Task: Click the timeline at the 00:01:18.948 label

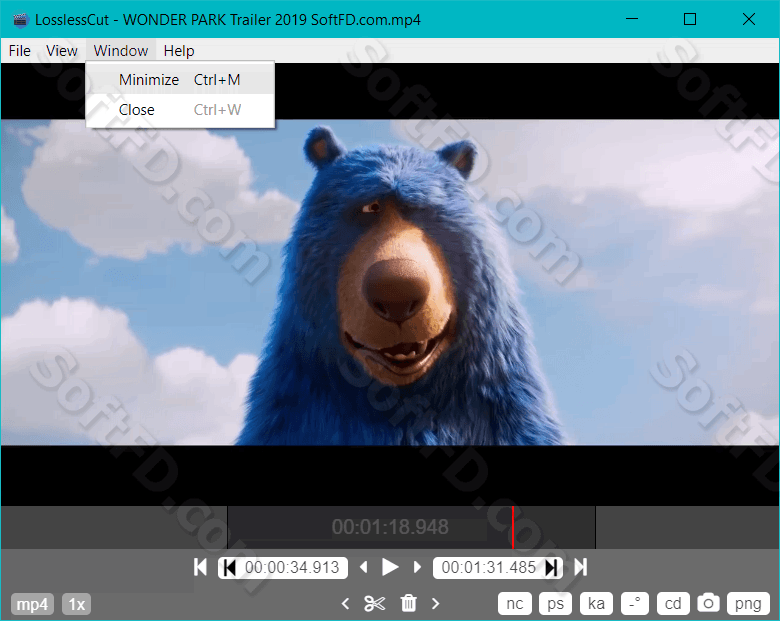Action: click(390, 527)
